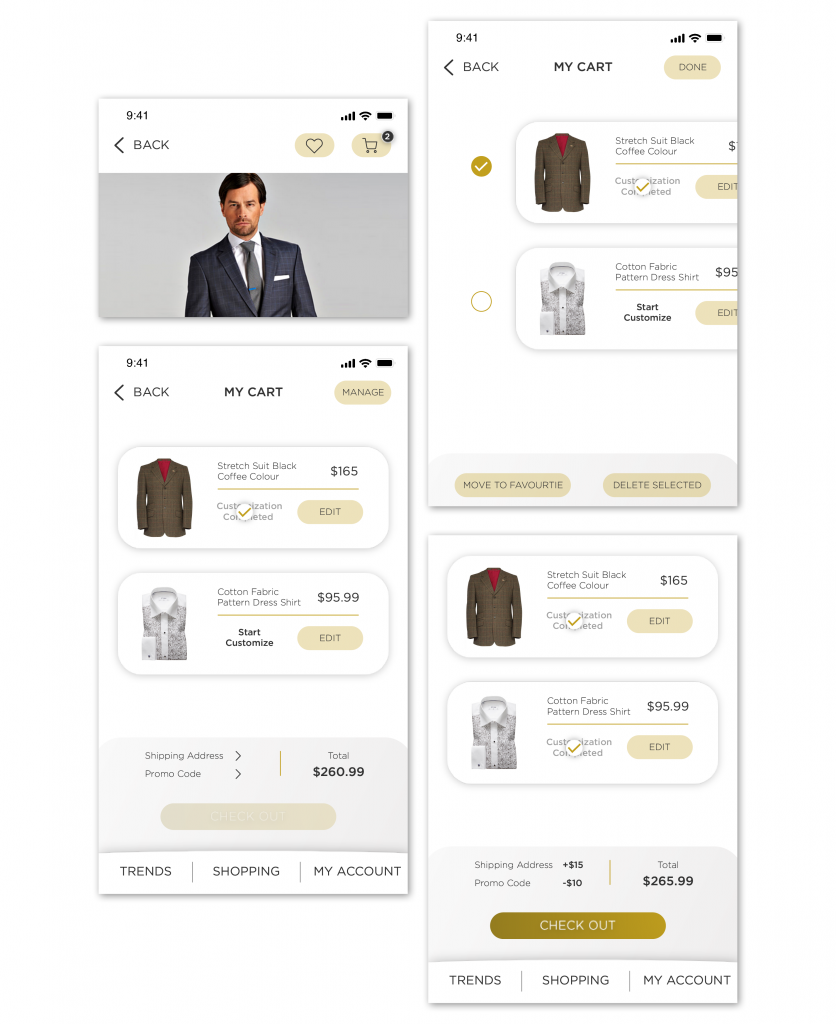Tap the brown suit jacket image in the MANAGE cart

(x=165, y=498)
